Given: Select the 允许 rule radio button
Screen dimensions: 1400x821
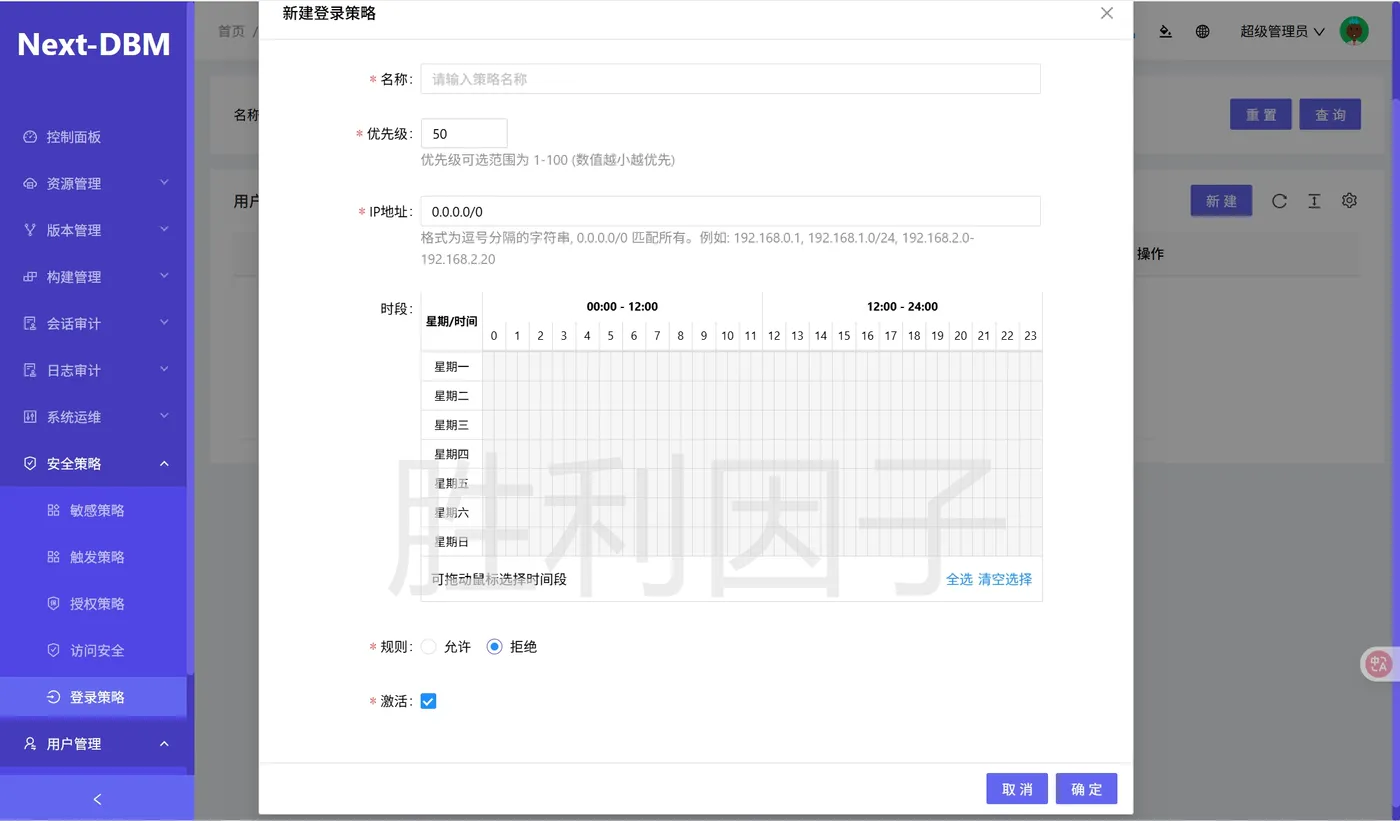Looking at the screenshot, I should [x=429, y=647].
